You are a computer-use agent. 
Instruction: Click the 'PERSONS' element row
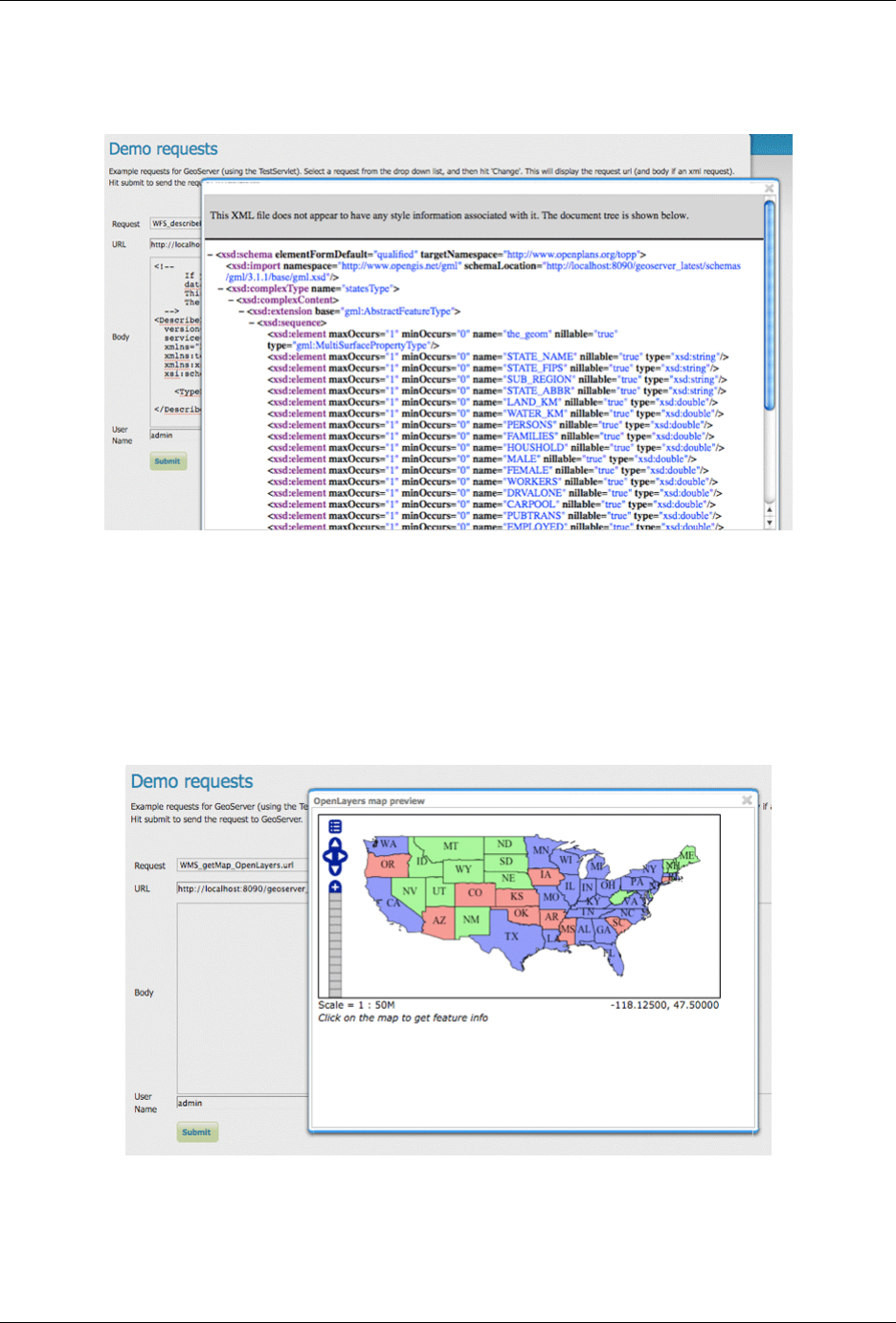(490, 425)
